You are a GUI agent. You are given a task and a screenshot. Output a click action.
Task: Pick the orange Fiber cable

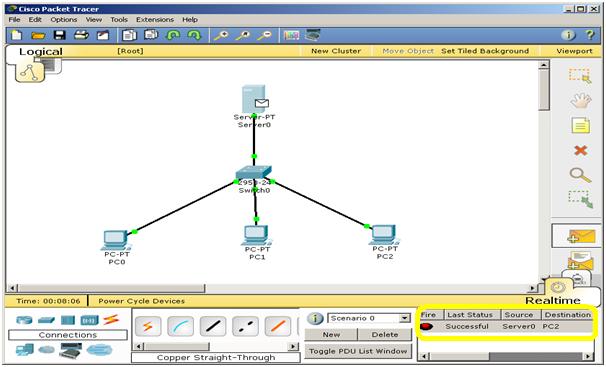click(x=278, y=327)
